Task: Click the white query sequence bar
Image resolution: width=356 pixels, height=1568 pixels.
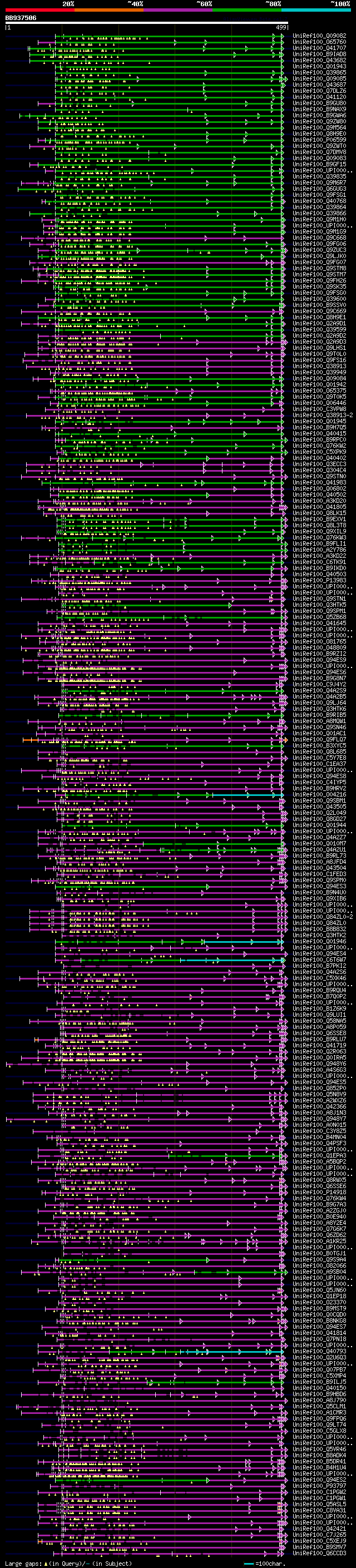Action: click(147, 23)
